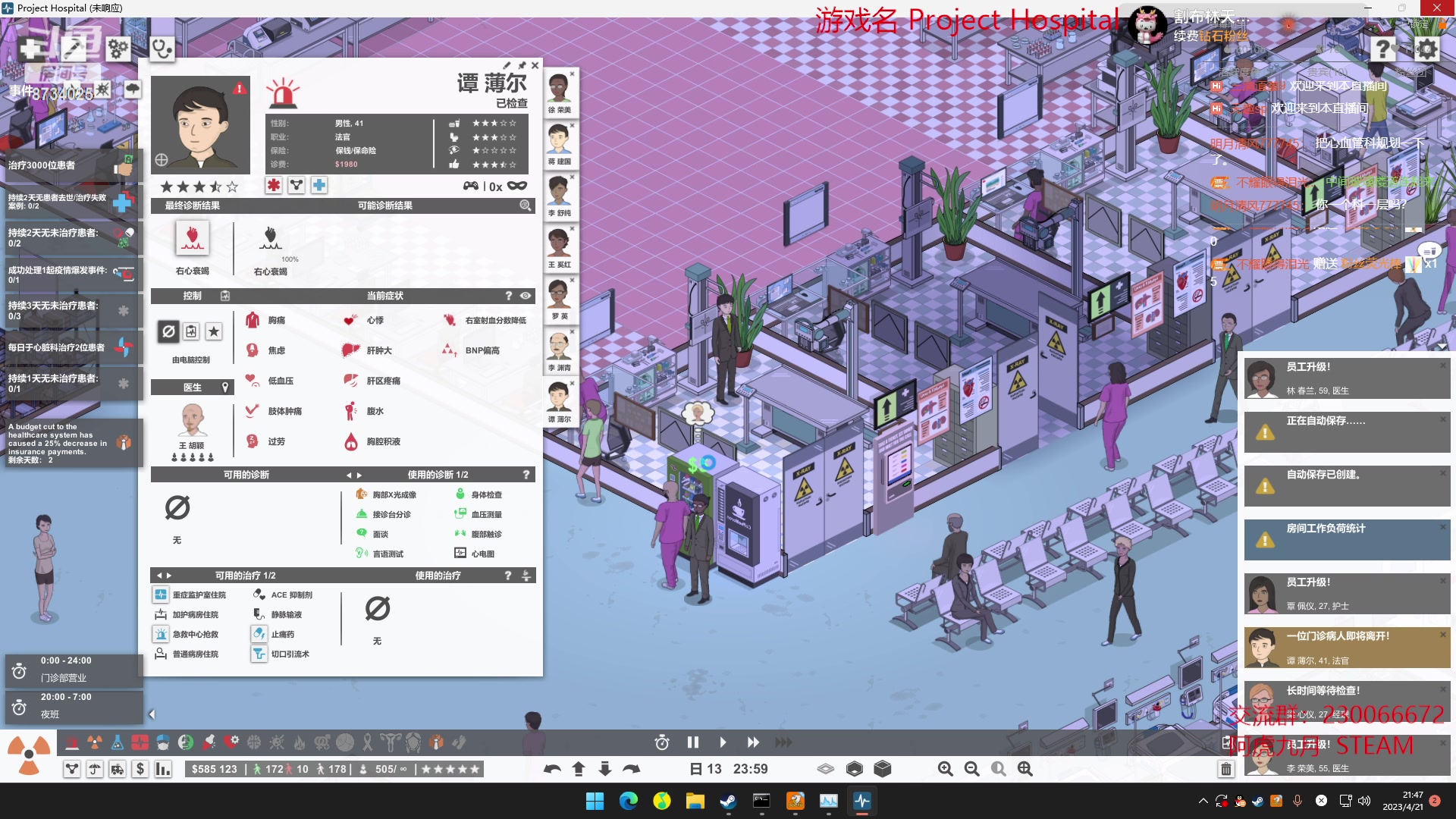Pin the patient panel with pin icon
Screen dimensions: 1456x819
click(x=522, y=66)
